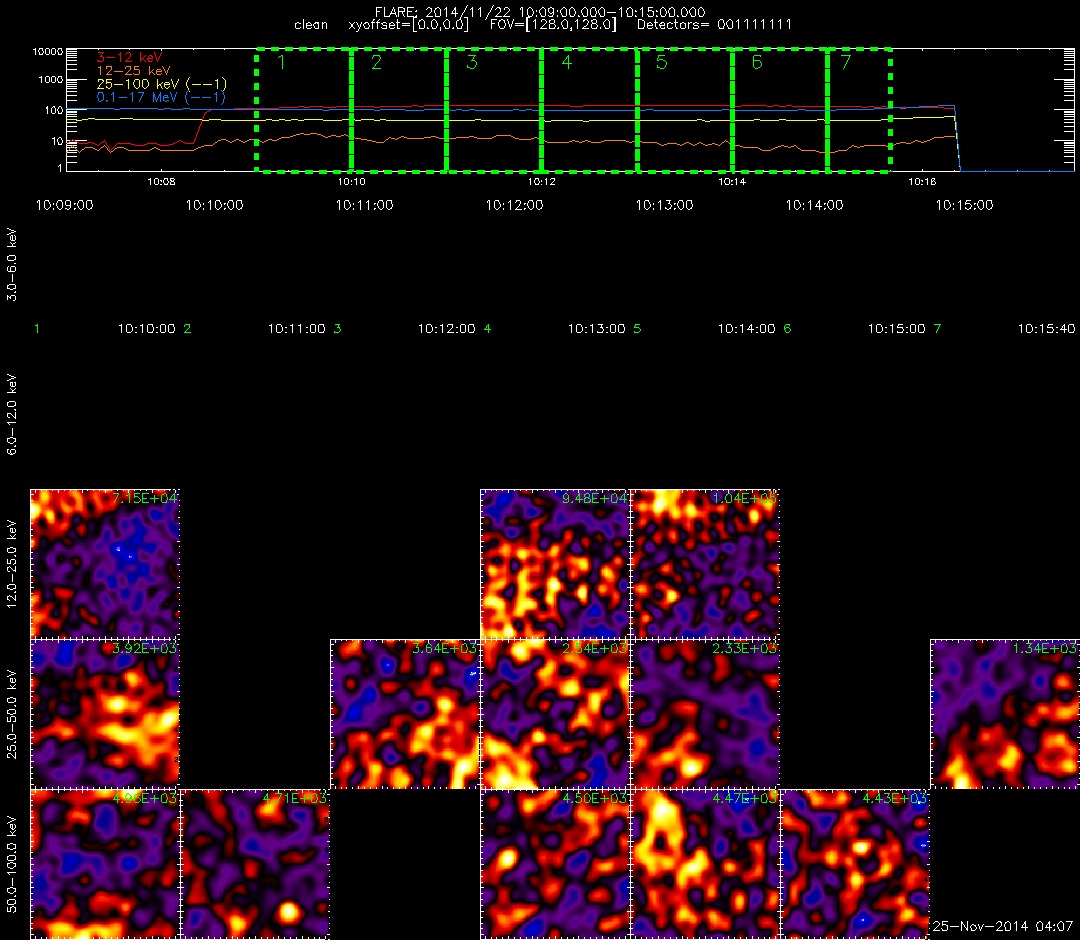Click interval number 5 inside the light curve plot
Image resolution: width=1080 pixels, height=940 pixels.
661,62
